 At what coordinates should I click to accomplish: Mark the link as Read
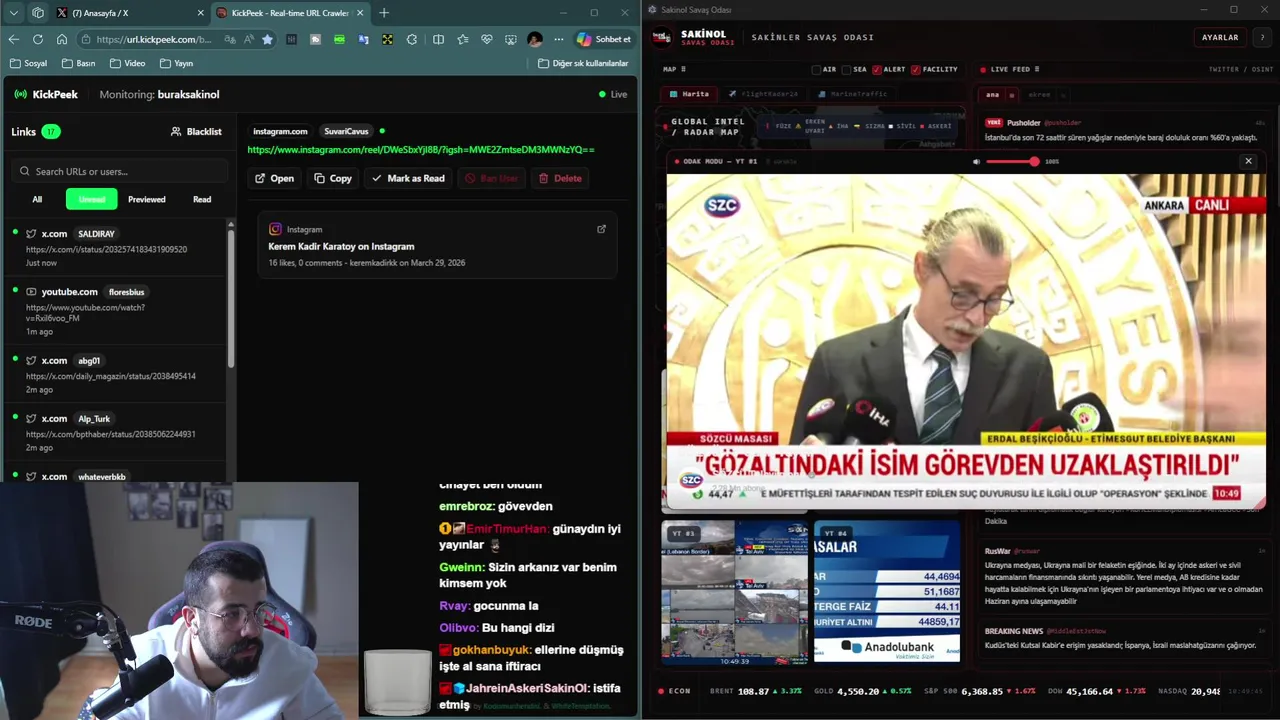pos(408,178)
